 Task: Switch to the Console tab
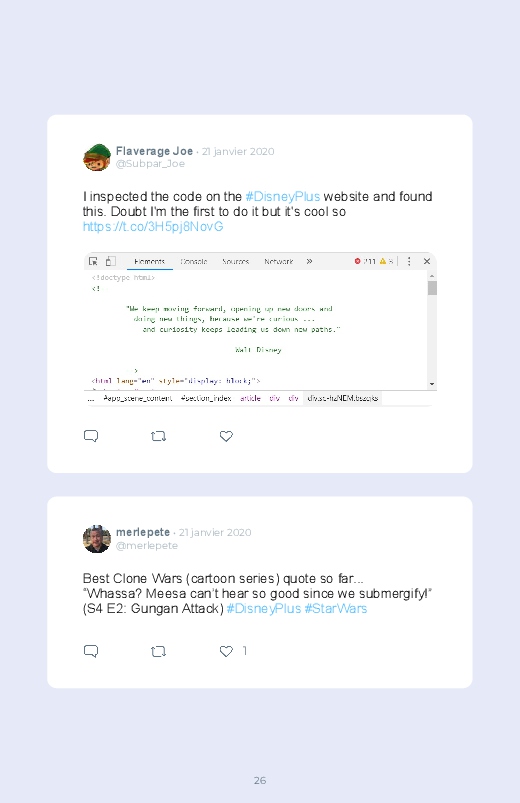[x=194, y=261]
